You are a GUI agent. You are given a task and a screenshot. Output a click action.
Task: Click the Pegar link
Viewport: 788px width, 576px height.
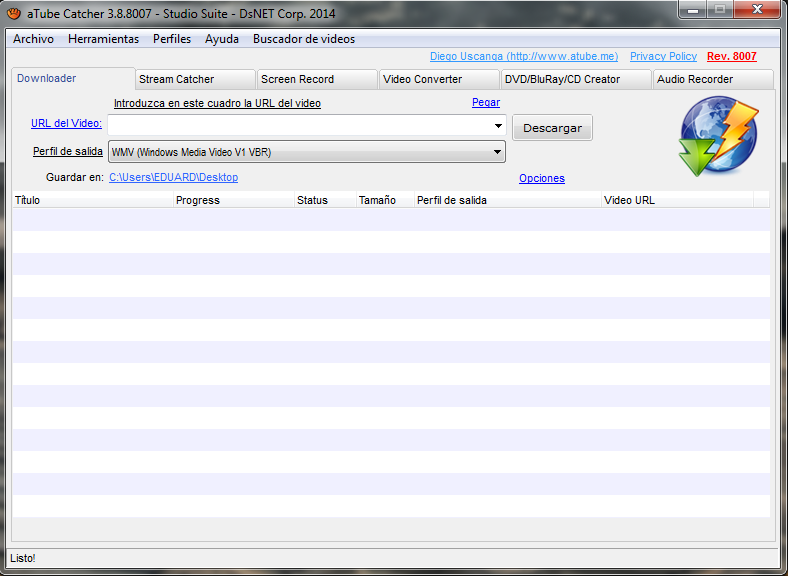[x=486, y=103]
